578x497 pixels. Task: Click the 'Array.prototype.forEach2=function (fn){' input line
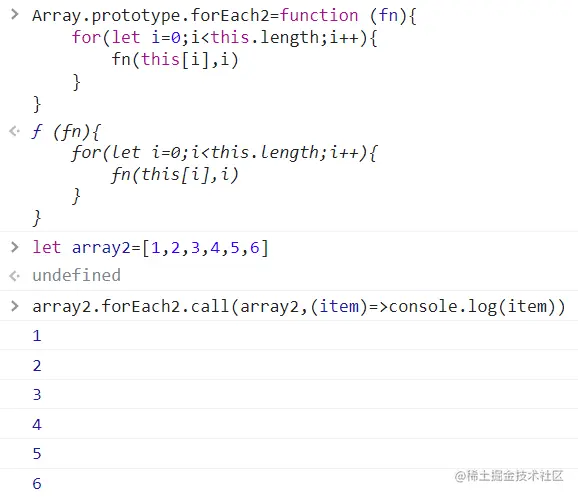[224, 16]
